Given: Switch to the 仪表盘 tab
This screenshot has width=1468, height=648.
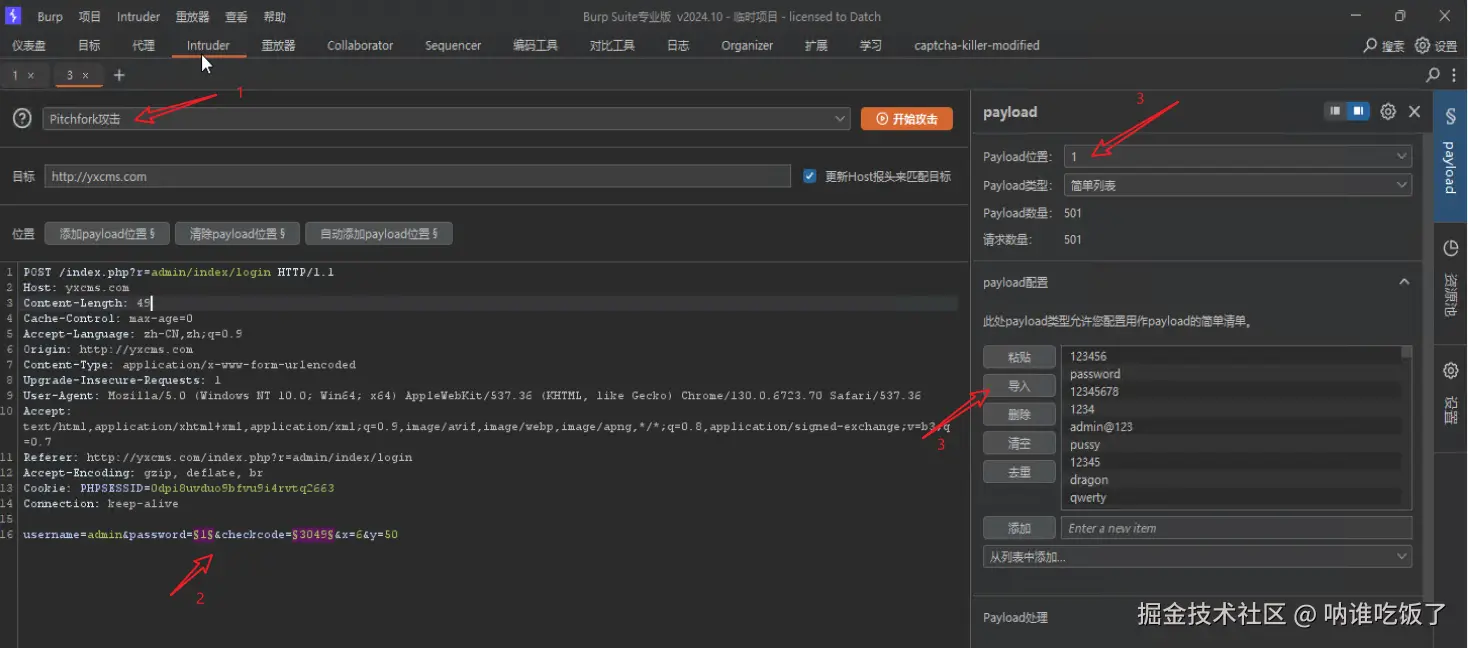Looking at the screenshot, I should coord(28,46).
